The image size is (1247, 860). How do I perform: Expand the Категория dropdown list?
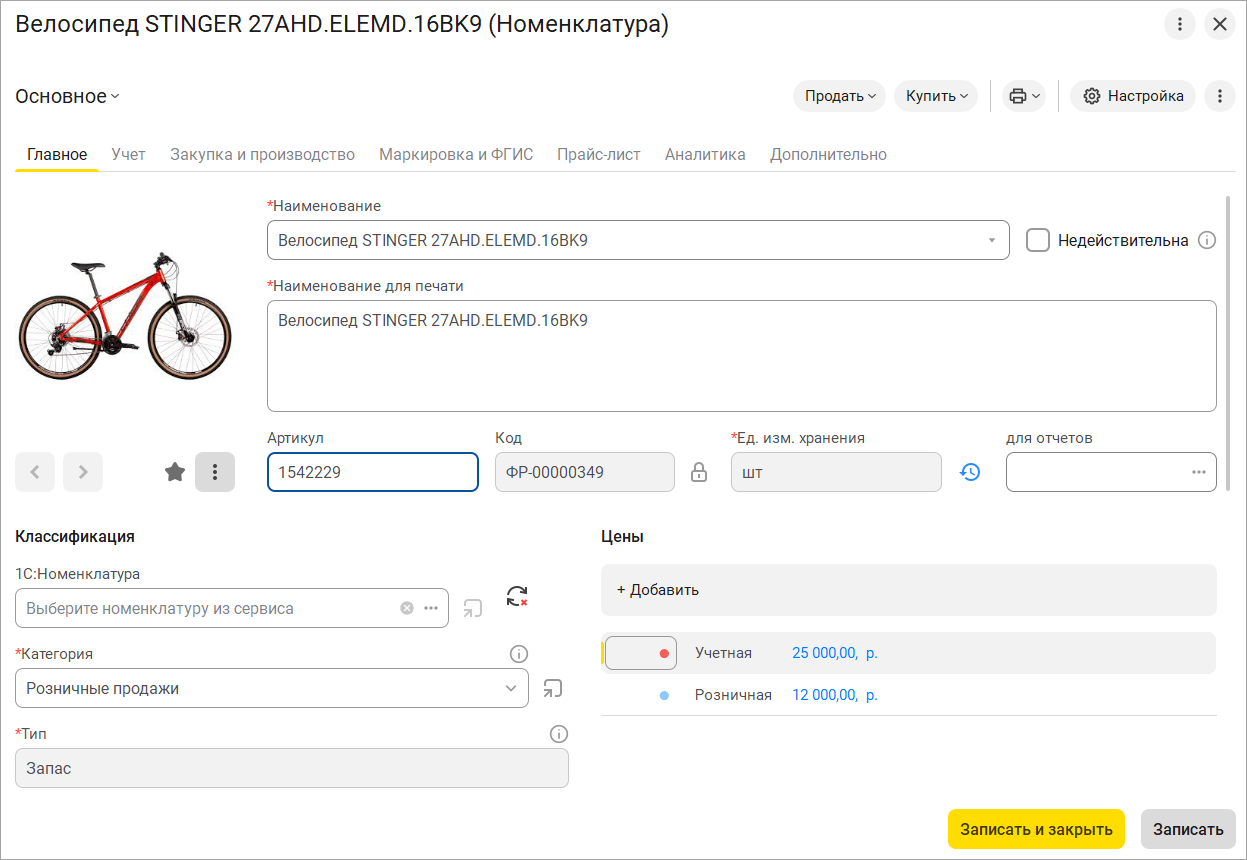(x=510, y=688)
